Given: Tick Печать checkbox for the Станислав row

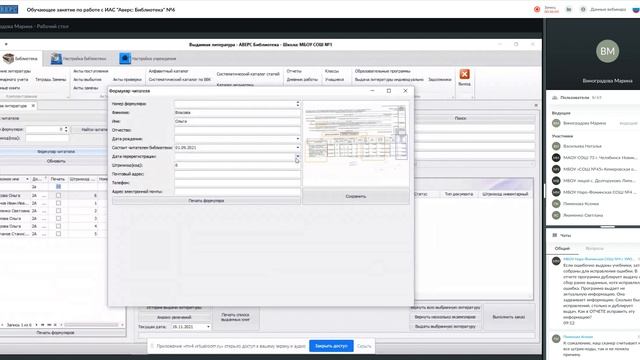Looking at the screenshot, I should coord(58,234).
